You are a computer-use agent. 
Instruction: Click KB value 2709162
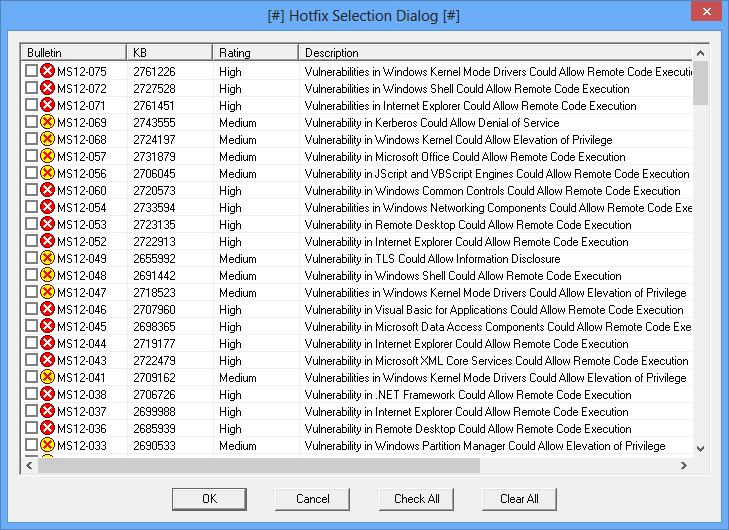click(154, 378)
